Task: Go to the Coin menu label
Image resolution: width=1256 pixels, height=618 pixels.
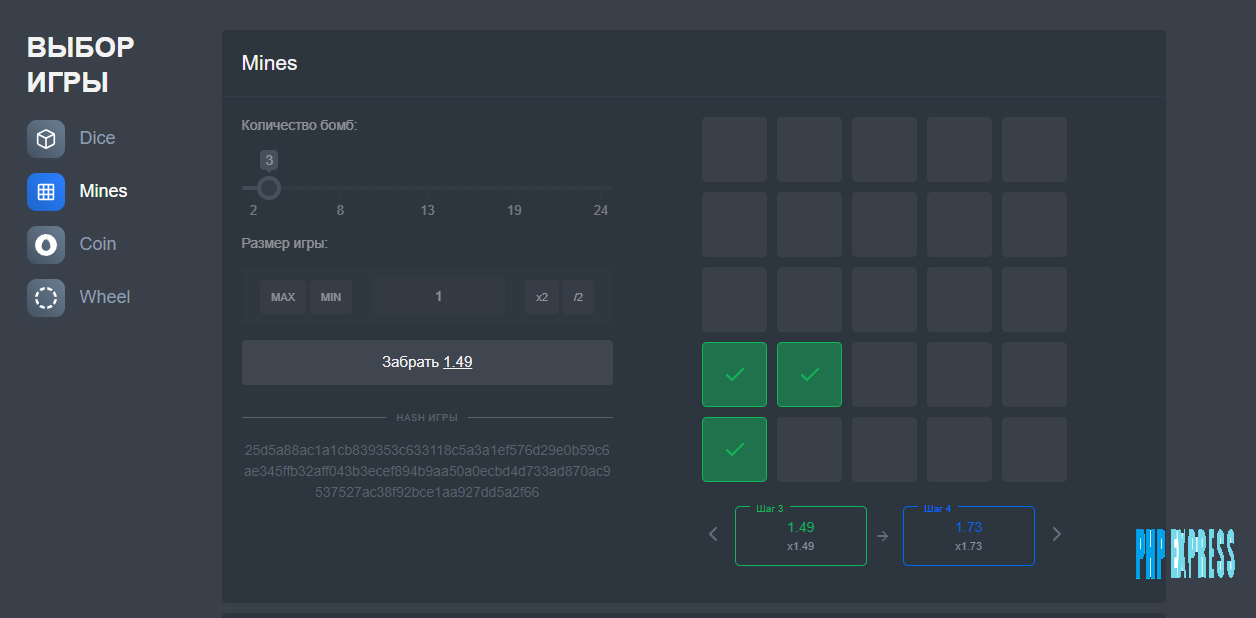Action: coord(98,244)
